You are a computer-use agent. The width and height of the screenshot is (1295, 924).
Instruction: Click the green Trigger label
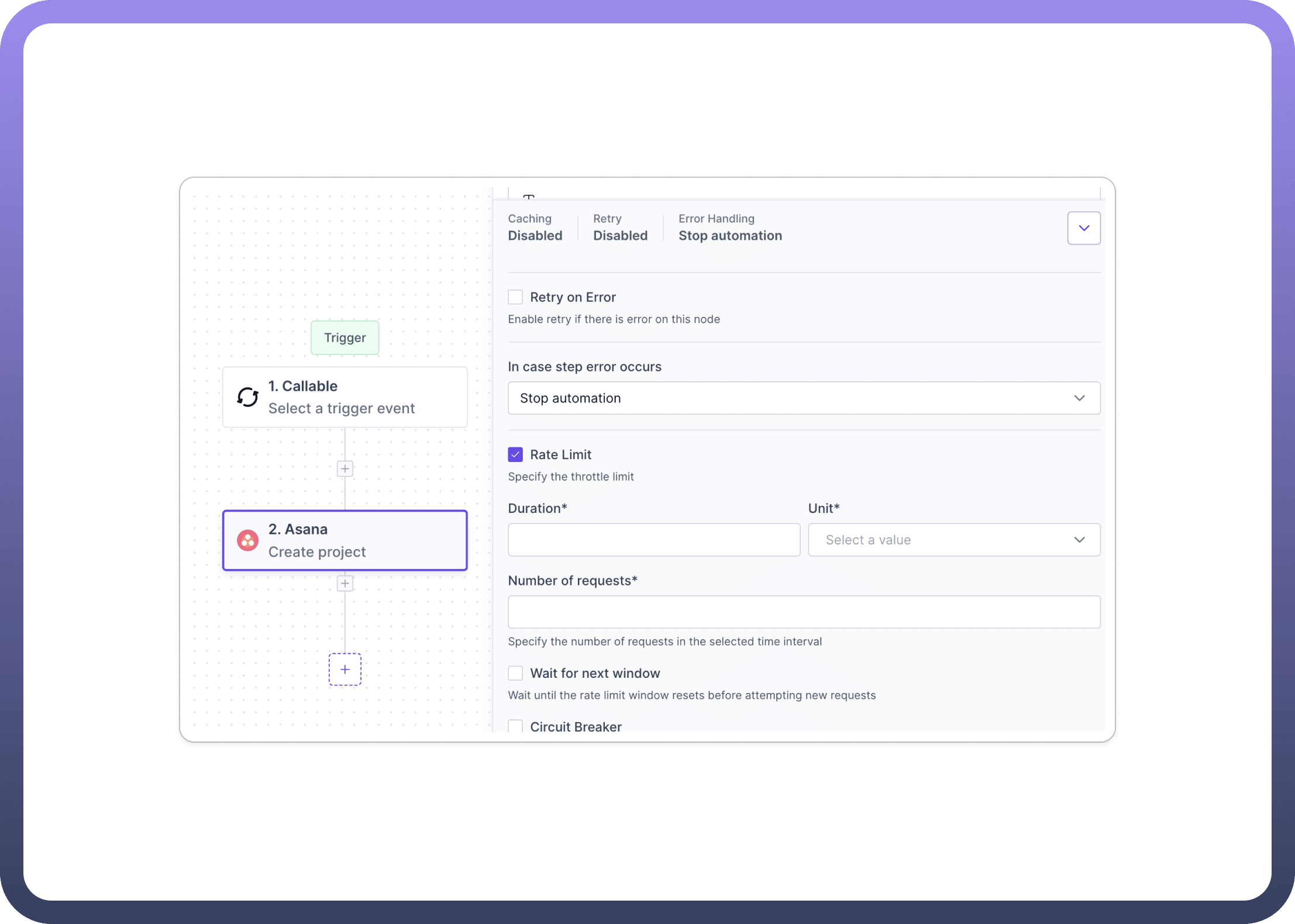pos(345,337)
